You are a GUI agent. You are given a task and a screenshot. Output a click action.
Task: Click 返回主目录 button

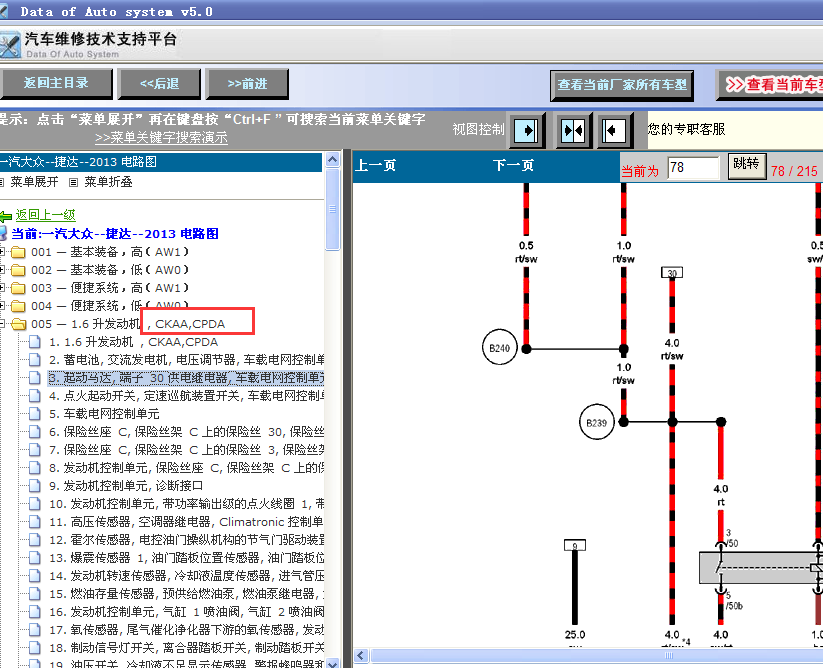click(56, 83)
